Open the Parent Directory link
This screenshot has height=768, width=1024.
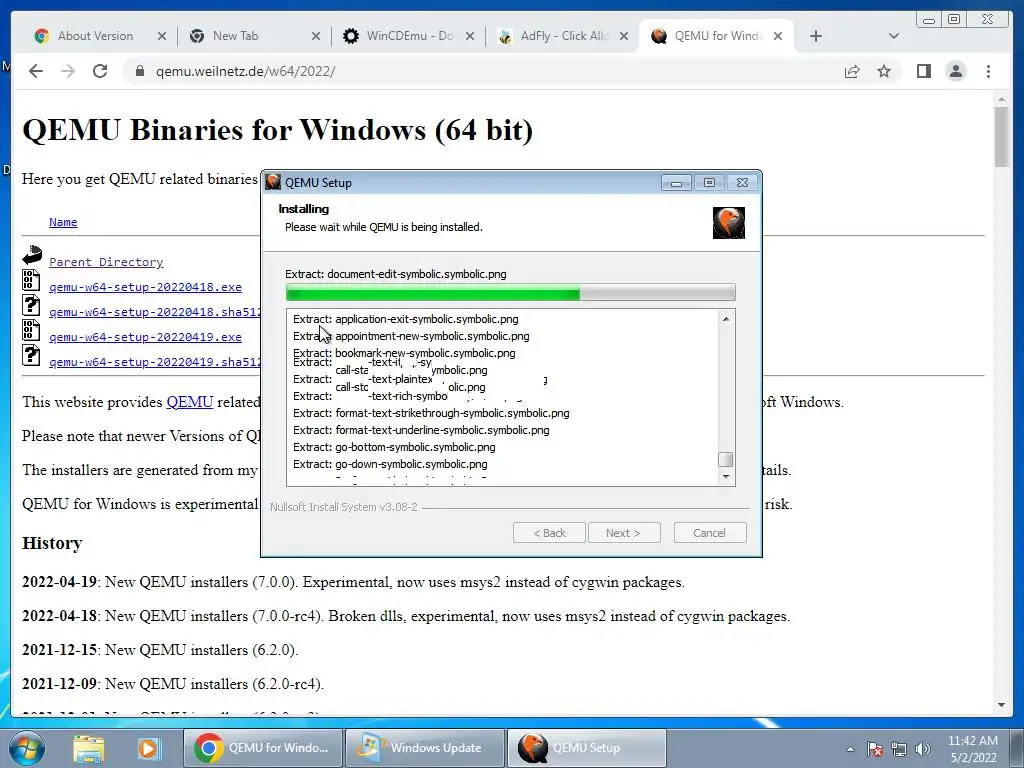click(106, 262)
